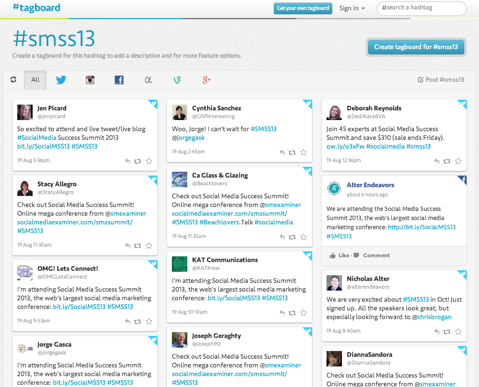
Task: Filter posts by Vine icon
Action: click(177, 80)
